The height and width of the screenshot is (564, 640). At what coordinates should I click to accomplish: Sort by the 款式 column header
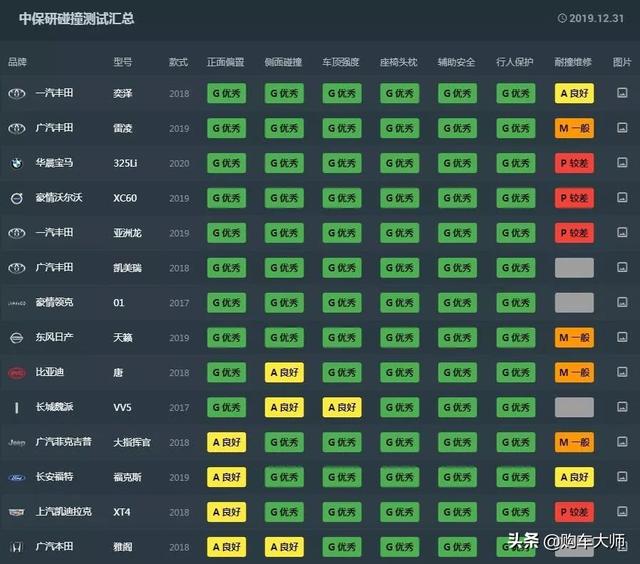coord(178,62)
